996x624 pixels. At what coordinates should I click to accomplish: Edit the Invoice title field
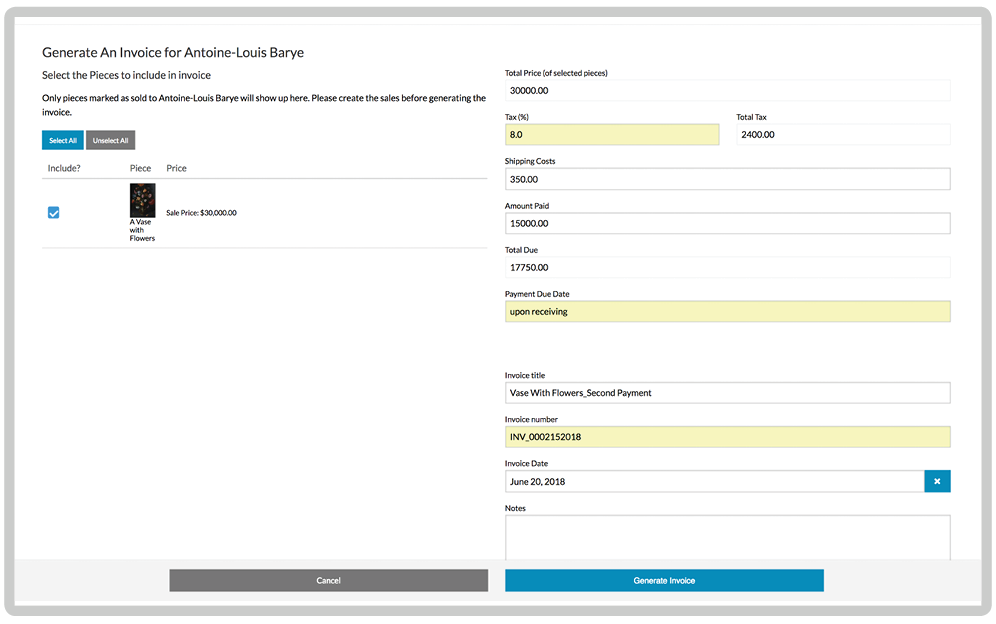(x=727, y=392)
